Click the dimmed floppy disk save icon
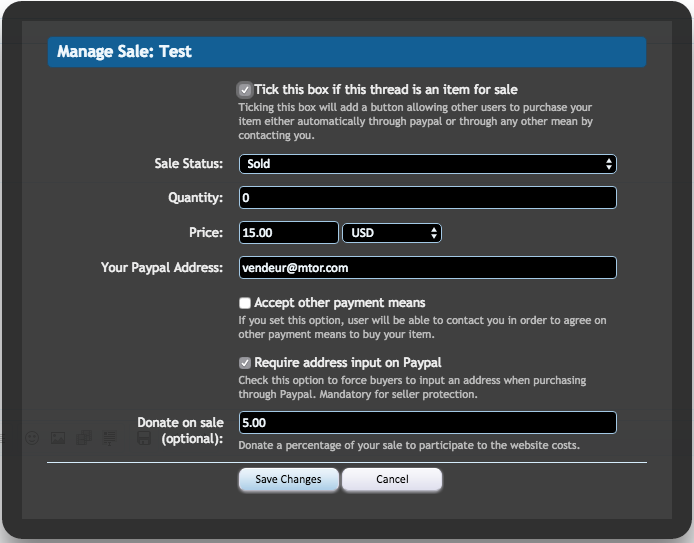Image resolution: width=694 pixels, height=543 pixels. (143, 437)
